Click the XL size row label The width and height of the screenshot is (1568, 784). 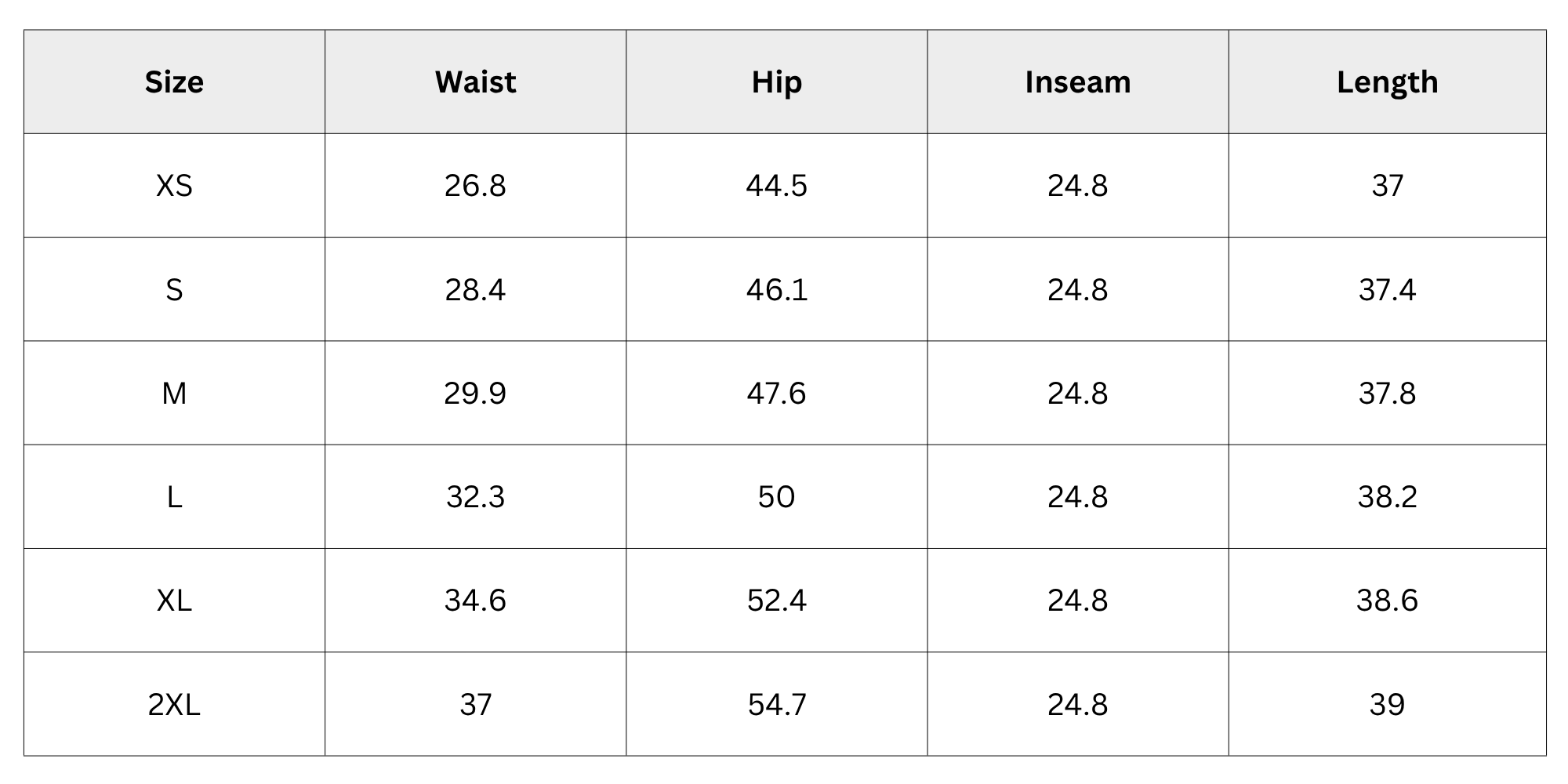[x=174, y=601]
